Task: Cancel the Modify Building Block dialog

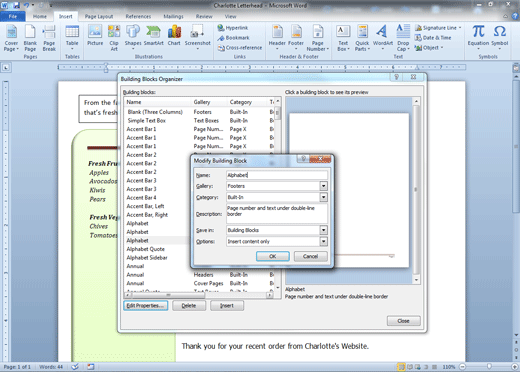Action: tap(310, 256)
